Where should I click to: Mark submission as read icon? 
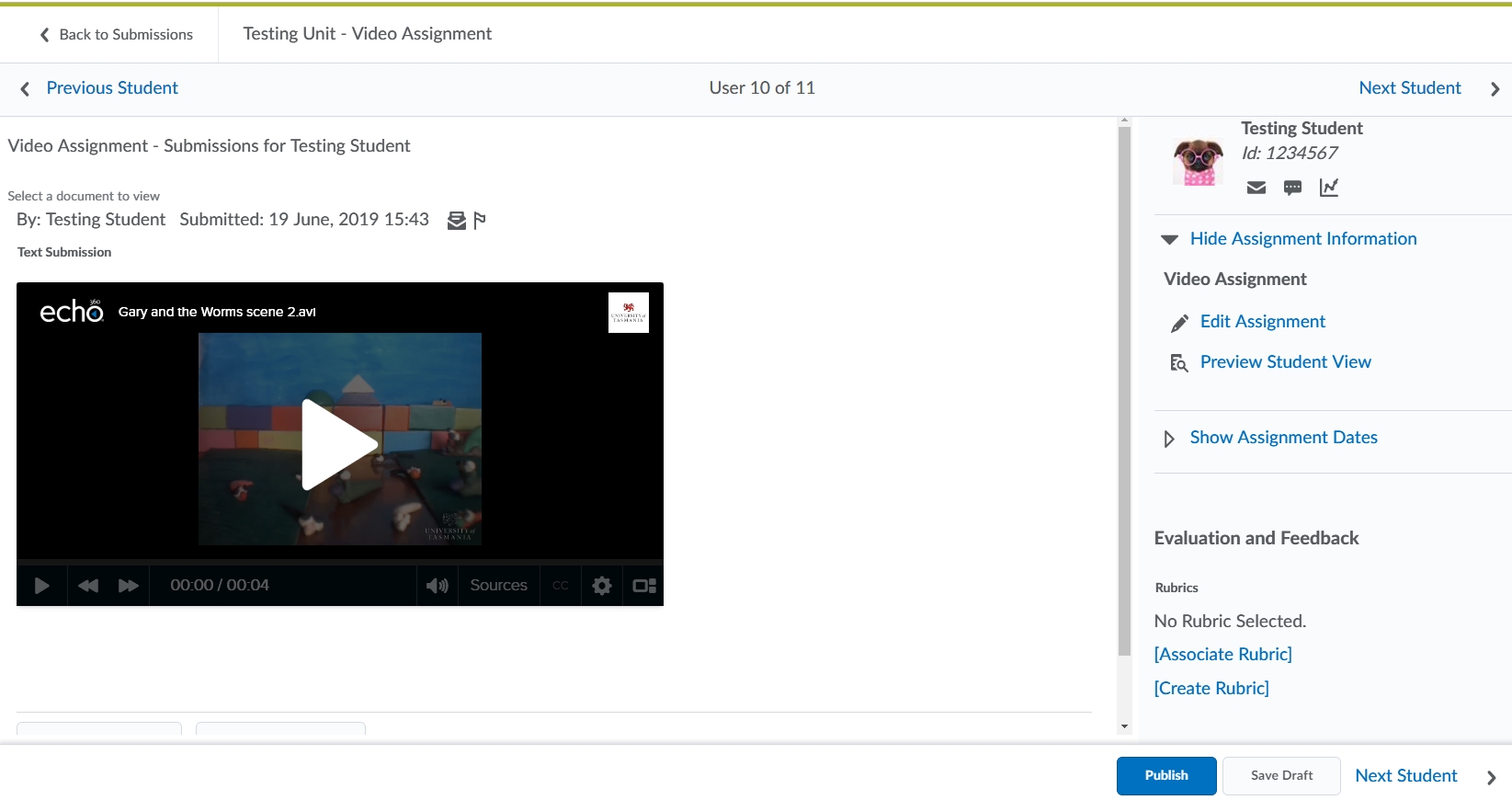click(x=456, y=221)
